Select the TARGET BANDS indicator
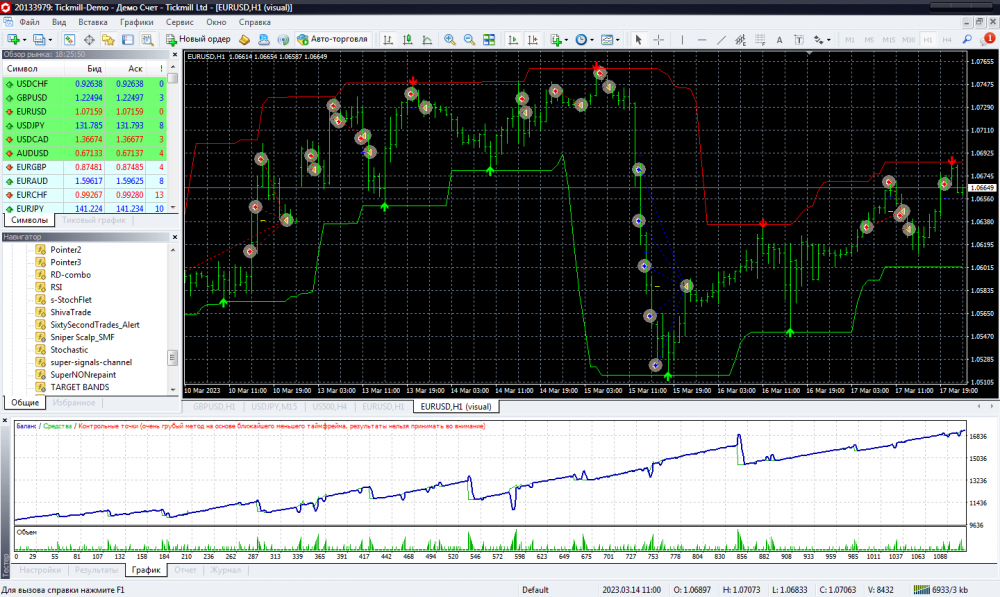Viewport: 1000px width, 597px height. pyautogui.click(x=80, y=387)
